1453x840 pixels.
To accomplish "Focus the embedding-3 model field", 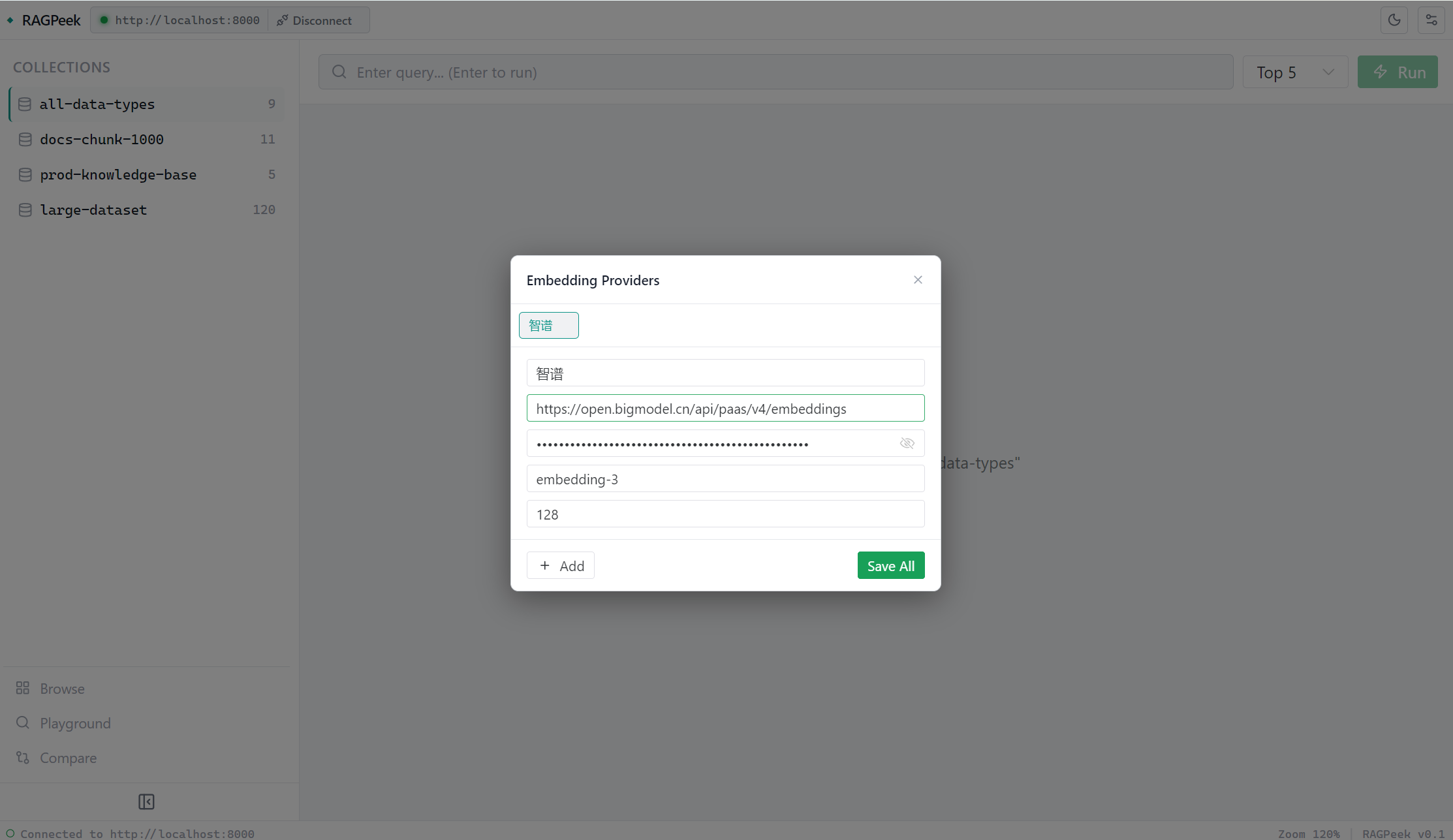I will tap(726, 478).
